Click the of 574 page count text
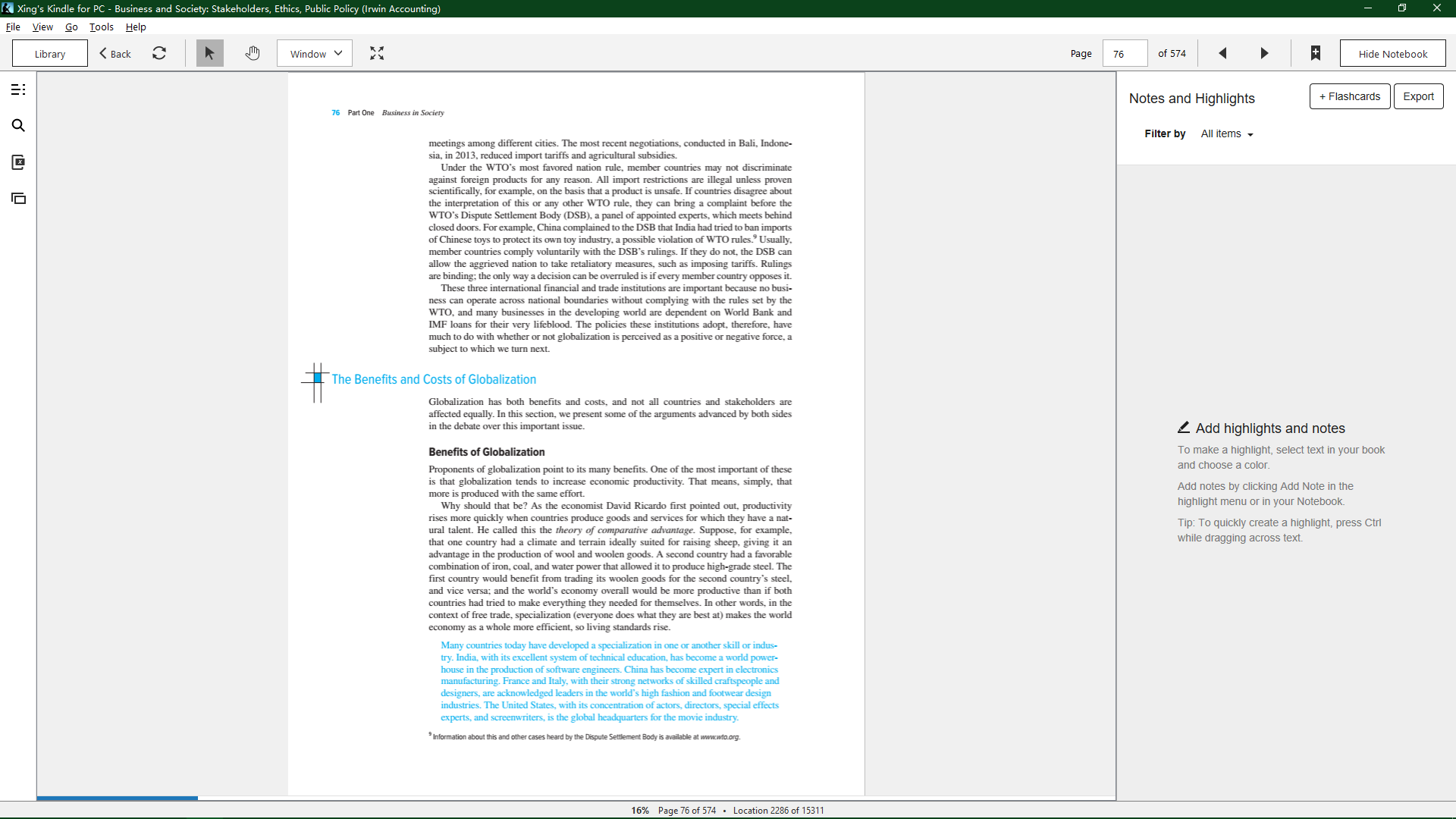This screenshot has height=819, width=1456. pyautogui.click(x=1172, y=53)
